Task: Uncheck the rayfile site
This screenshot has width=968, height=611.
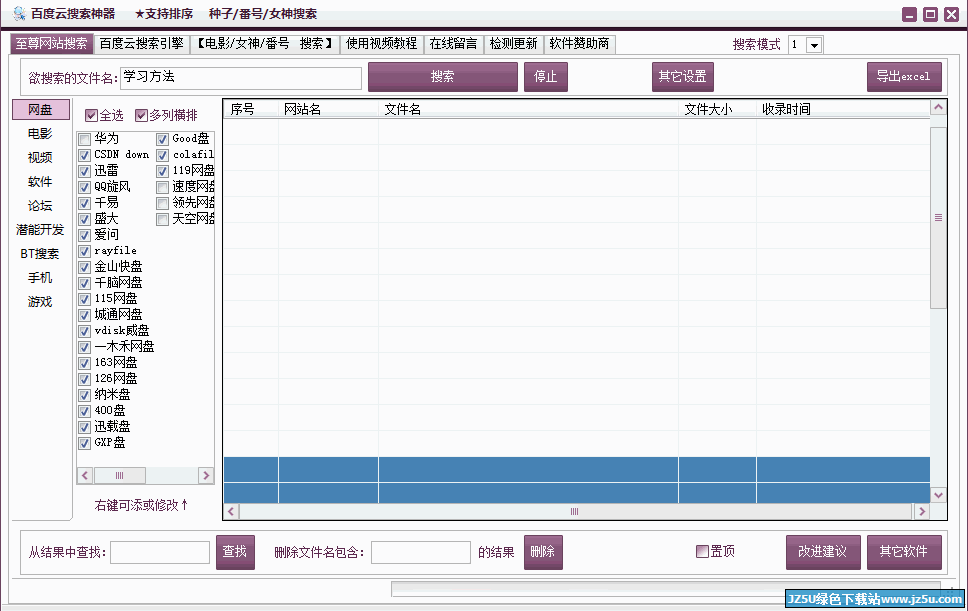Action: pyautogui.click(x=85, y=251)
